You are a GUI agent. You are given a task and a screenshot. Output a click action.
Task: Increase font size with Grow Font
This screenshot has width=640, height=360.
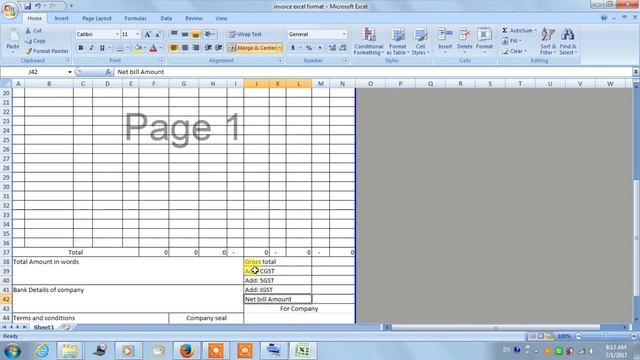147,34
